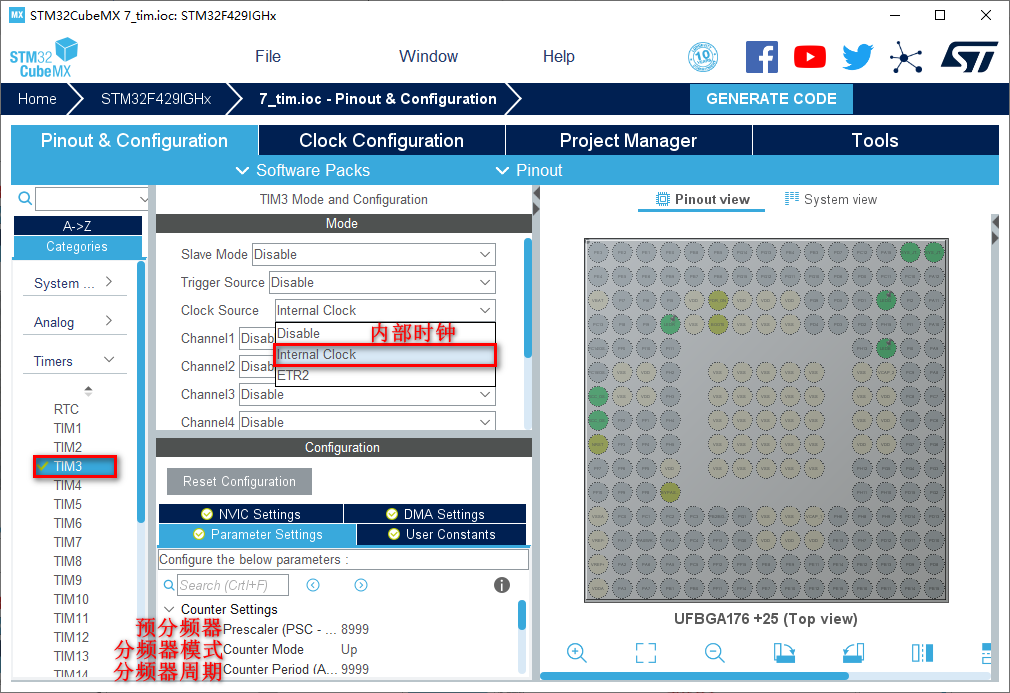Switch peripheral list to A->Z sorting

pos(77,226)
